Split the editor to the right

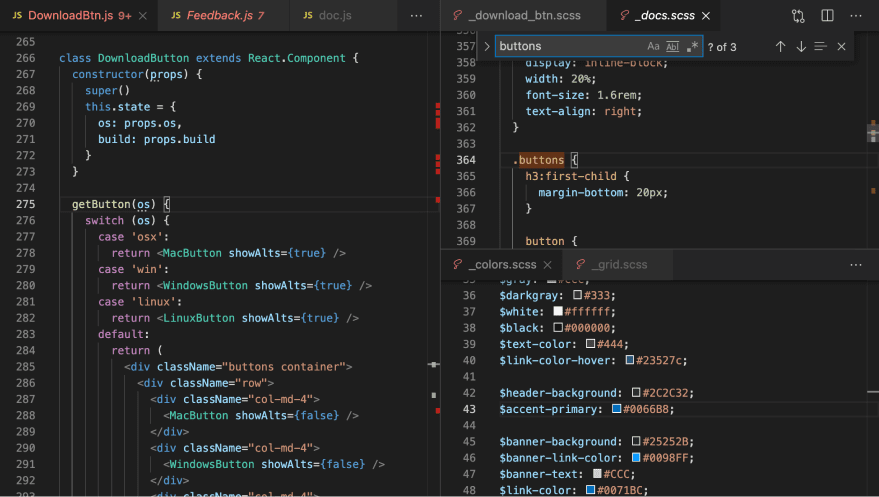pyautogui.click(x=827, y=16)
